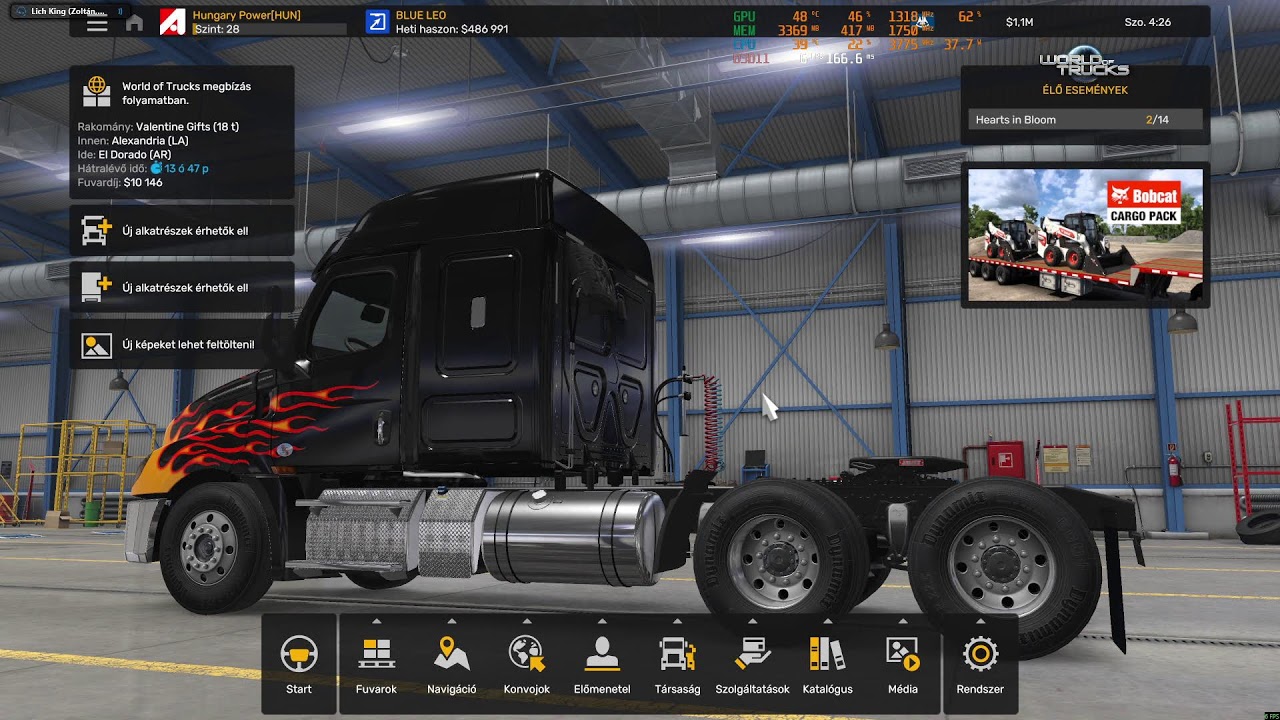Expand the arrow above Fuvarok

click(x=376, y=621)
